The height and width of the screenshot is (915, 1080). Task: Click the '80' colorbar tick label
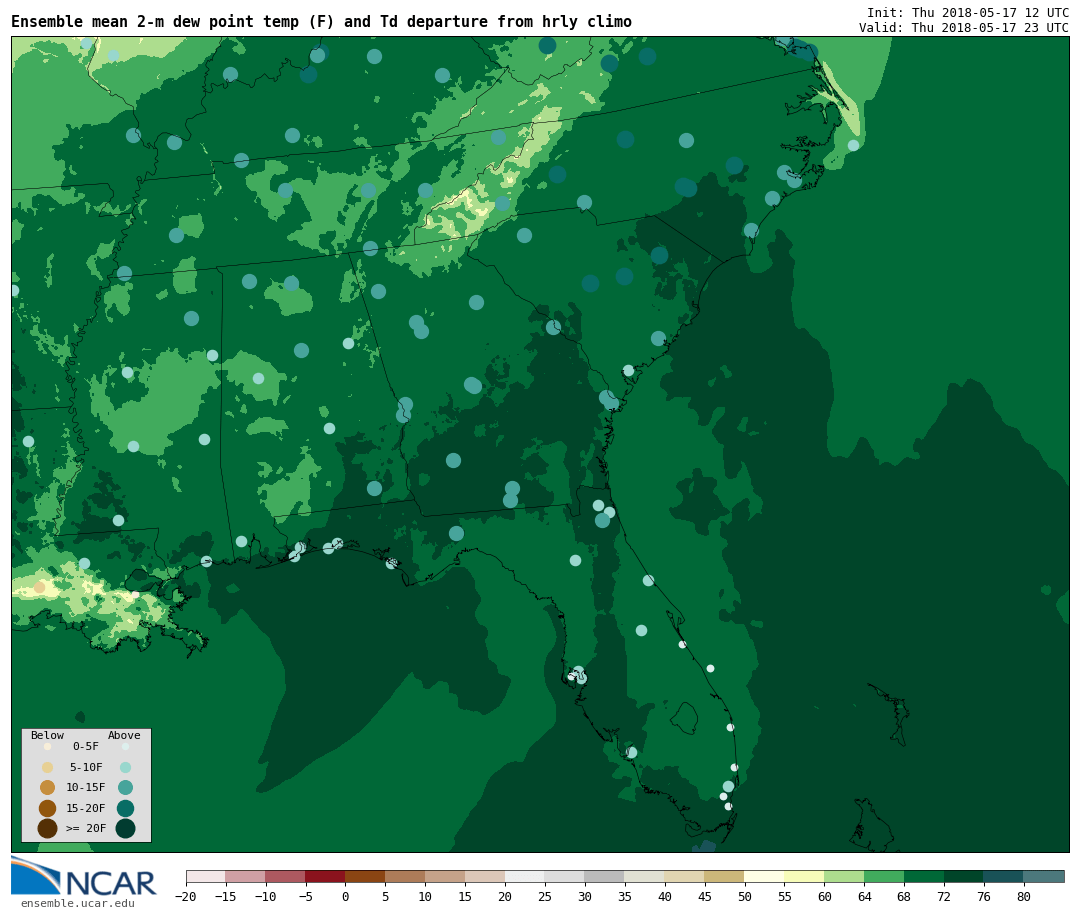click(x=1024, y=896)
